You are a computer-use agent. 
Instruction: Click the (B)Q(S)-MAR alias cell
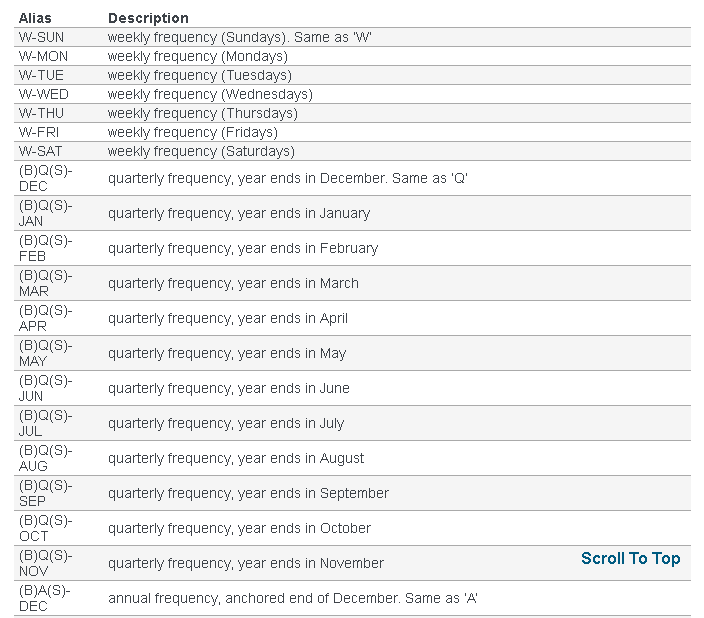[x=46, y=283]
